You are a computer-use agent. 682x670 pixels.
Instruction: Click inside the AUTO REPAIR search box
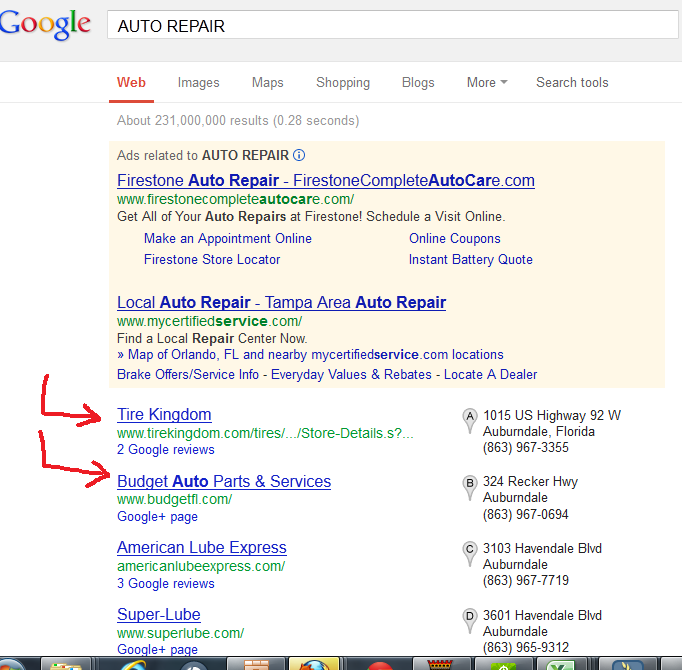392,25
